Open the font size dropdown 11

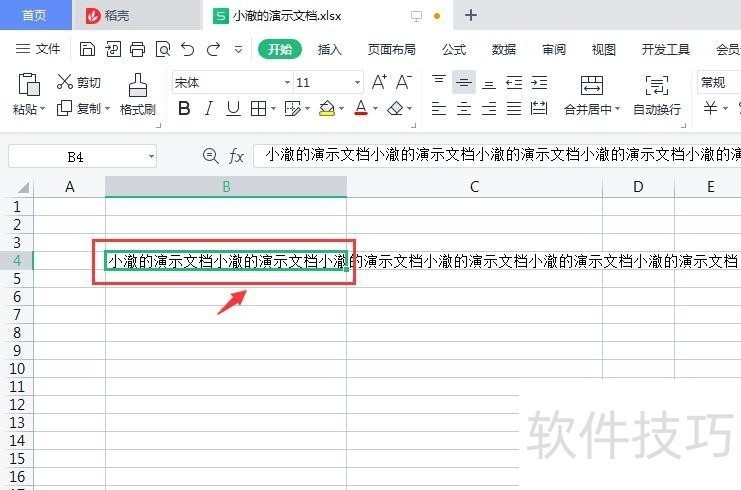click(357, 83)
